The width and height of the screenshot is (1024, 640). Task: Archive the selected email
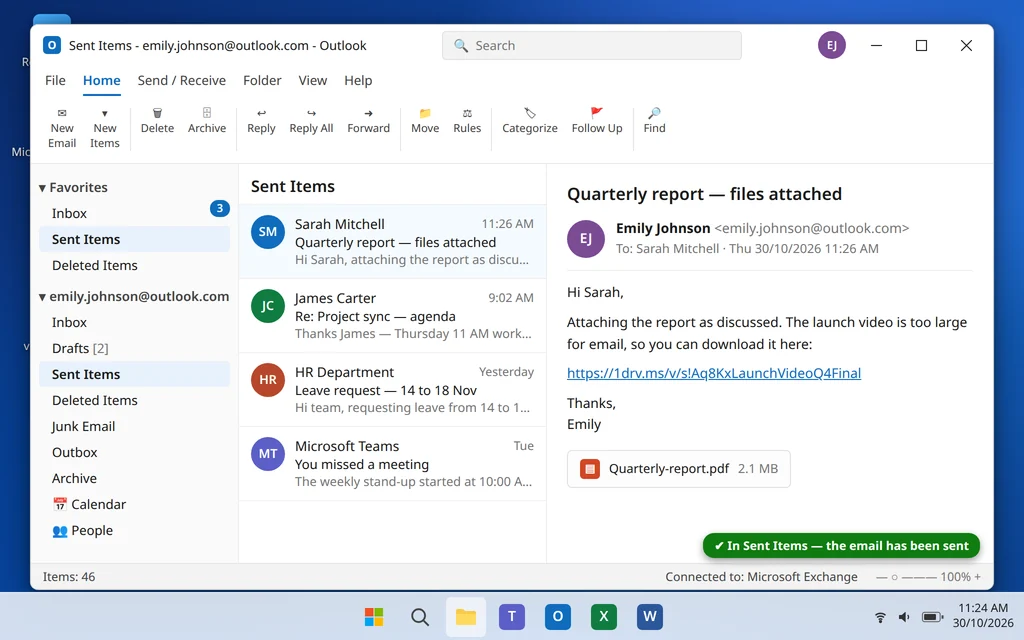(207, 121)
